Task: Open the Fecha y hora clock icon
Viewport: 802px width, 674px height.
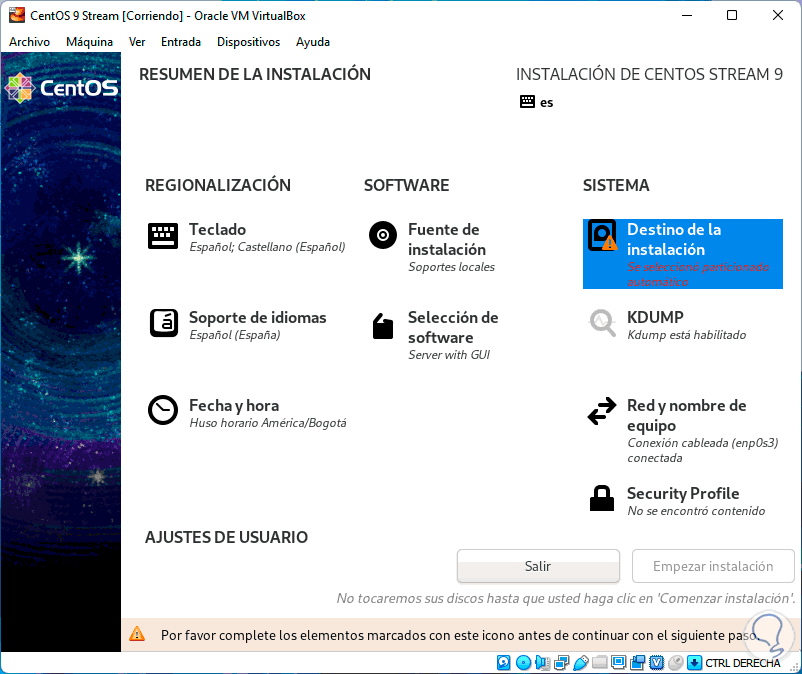Action: point(163,410)
